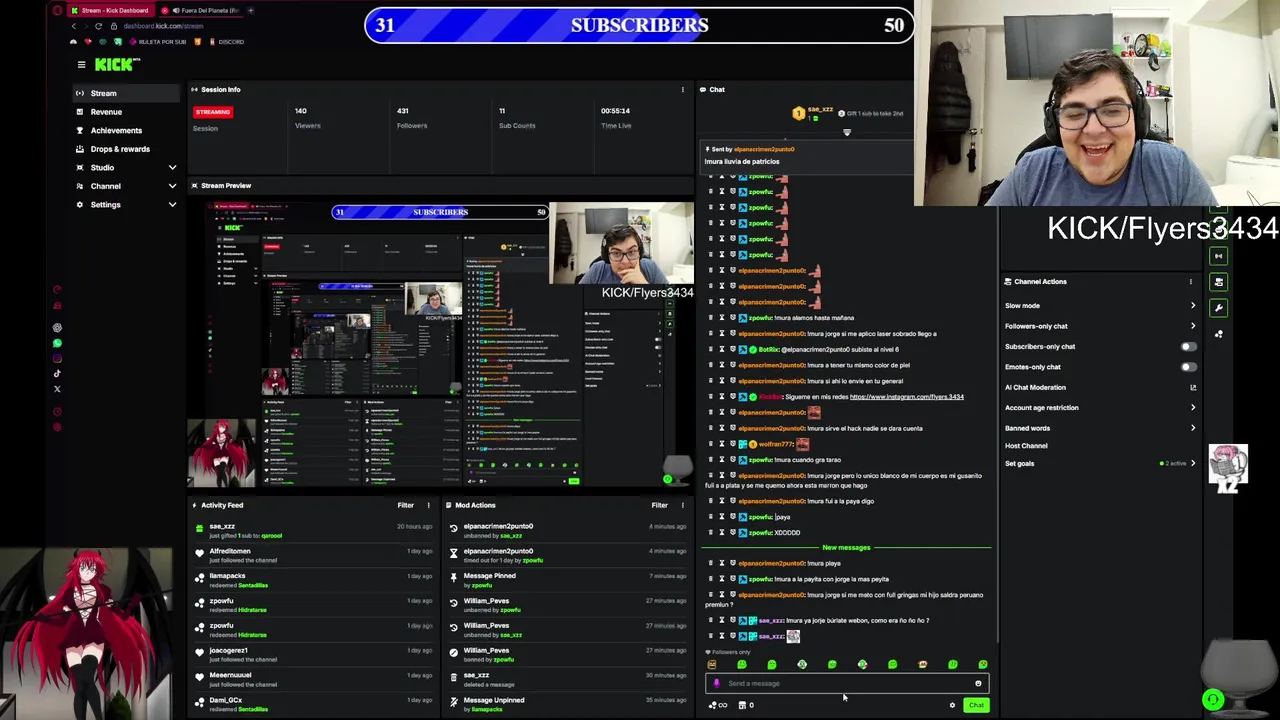Open the Mod Actions Filter

click(660, 505)
